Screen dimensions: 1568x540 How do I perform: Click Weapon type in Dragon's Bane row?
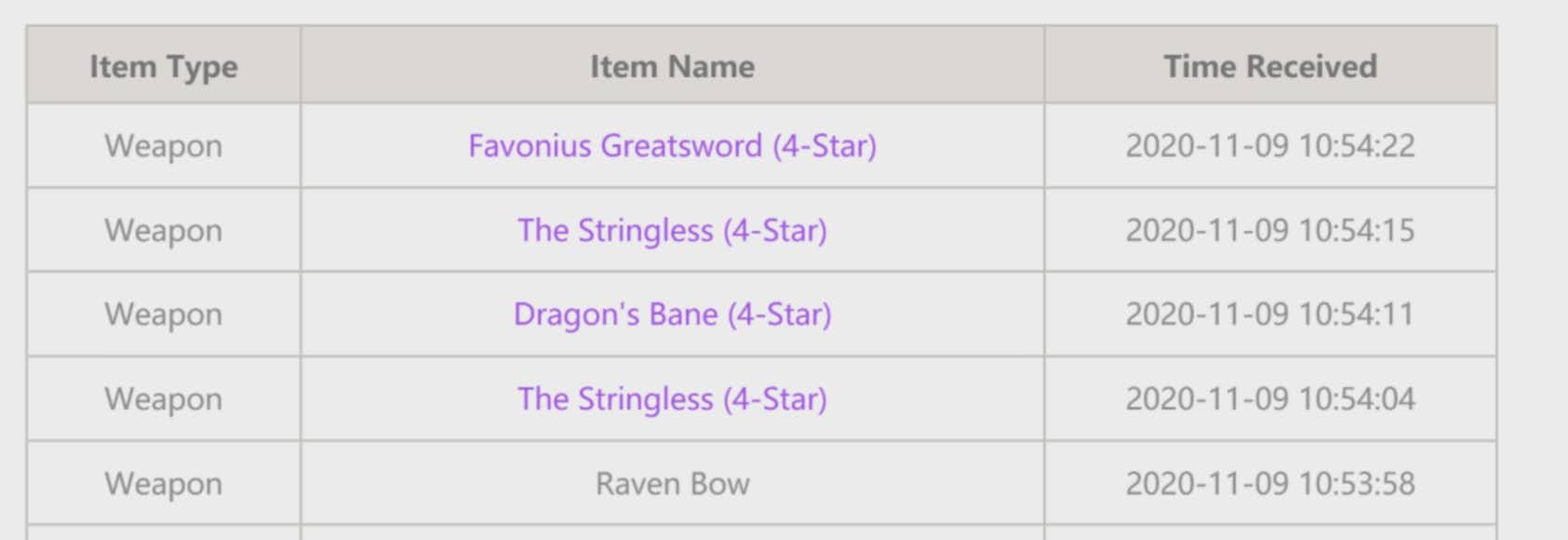[164, 315]
